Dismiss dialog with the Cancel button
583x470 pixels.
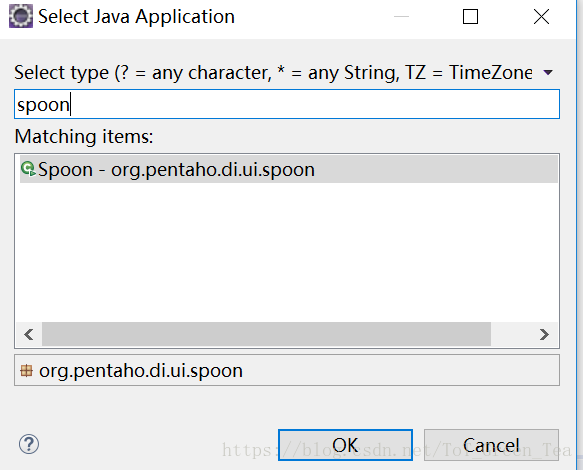[491, 445]
